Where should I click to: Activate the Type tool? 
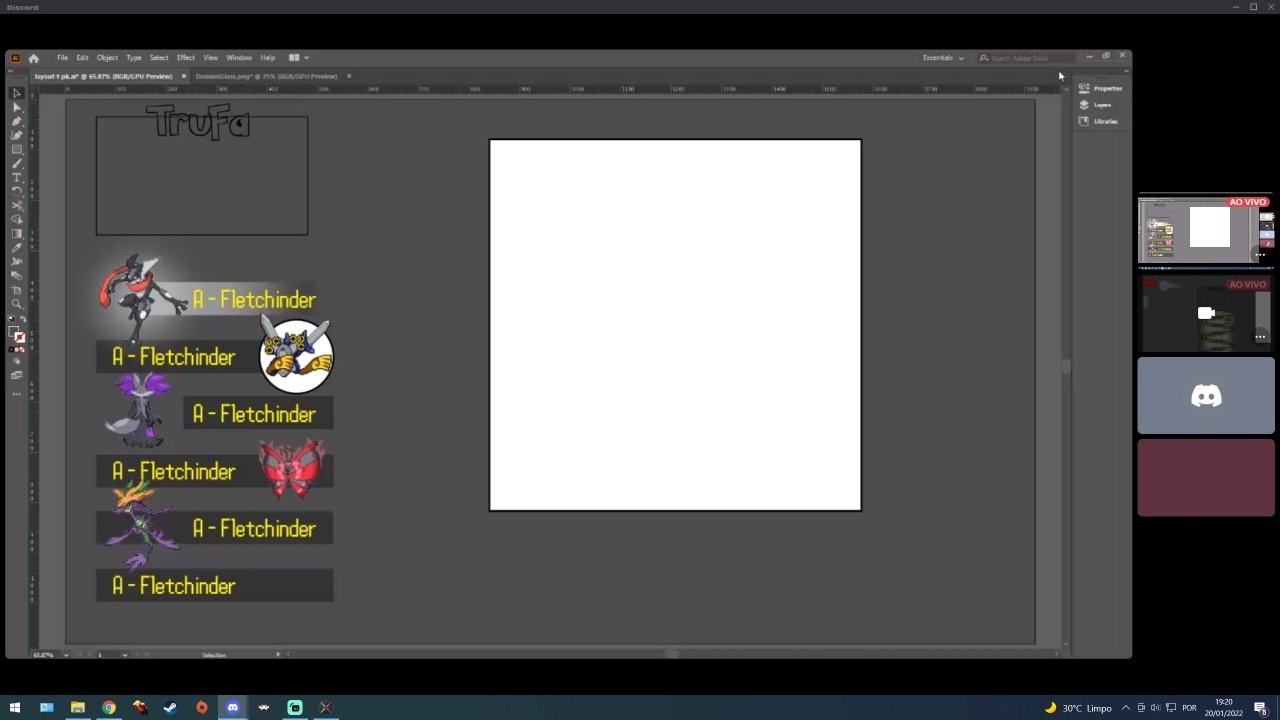pos(16,177)
